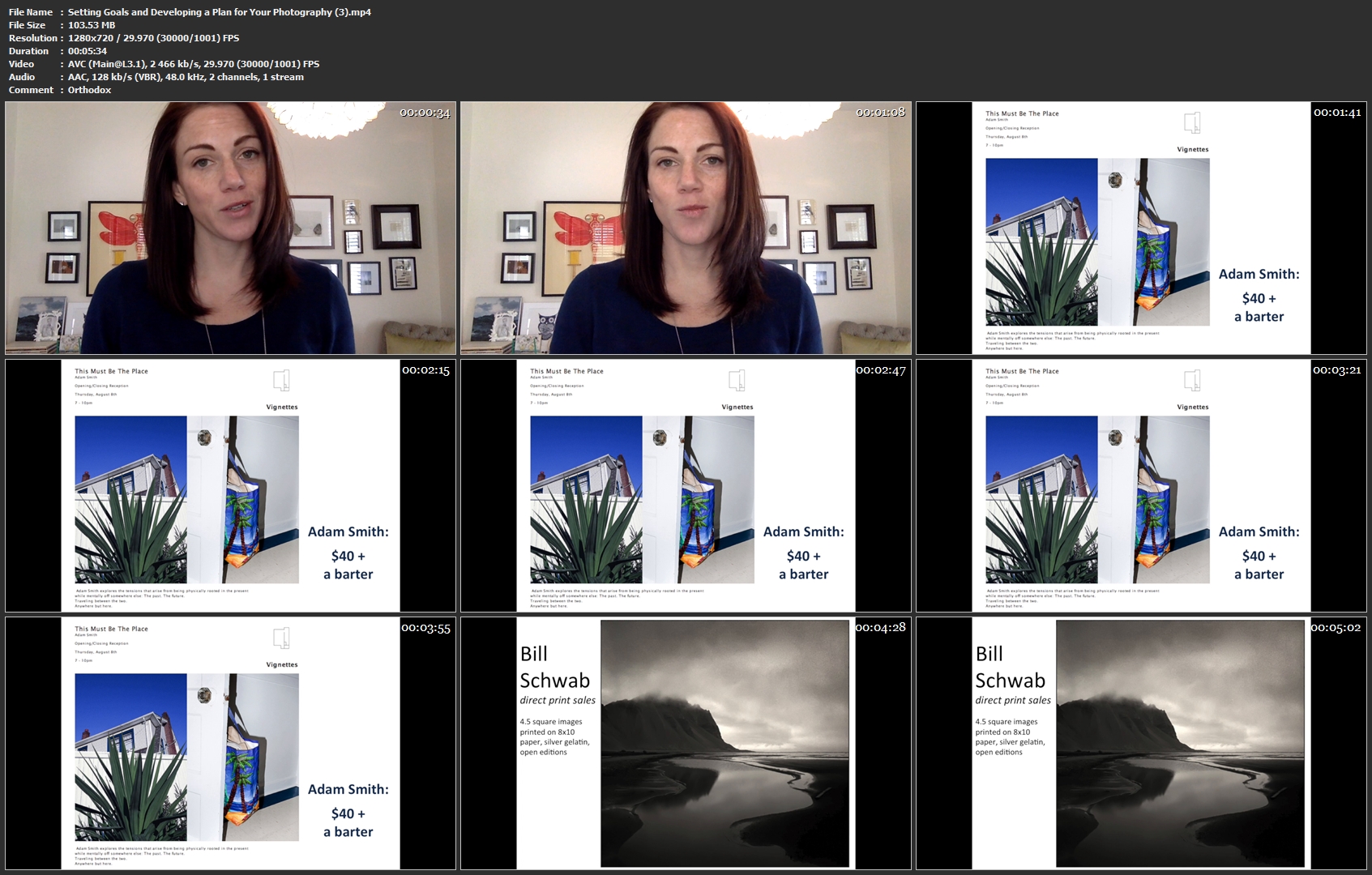Select the file size value '103.53 MB'

click(92, 25)
